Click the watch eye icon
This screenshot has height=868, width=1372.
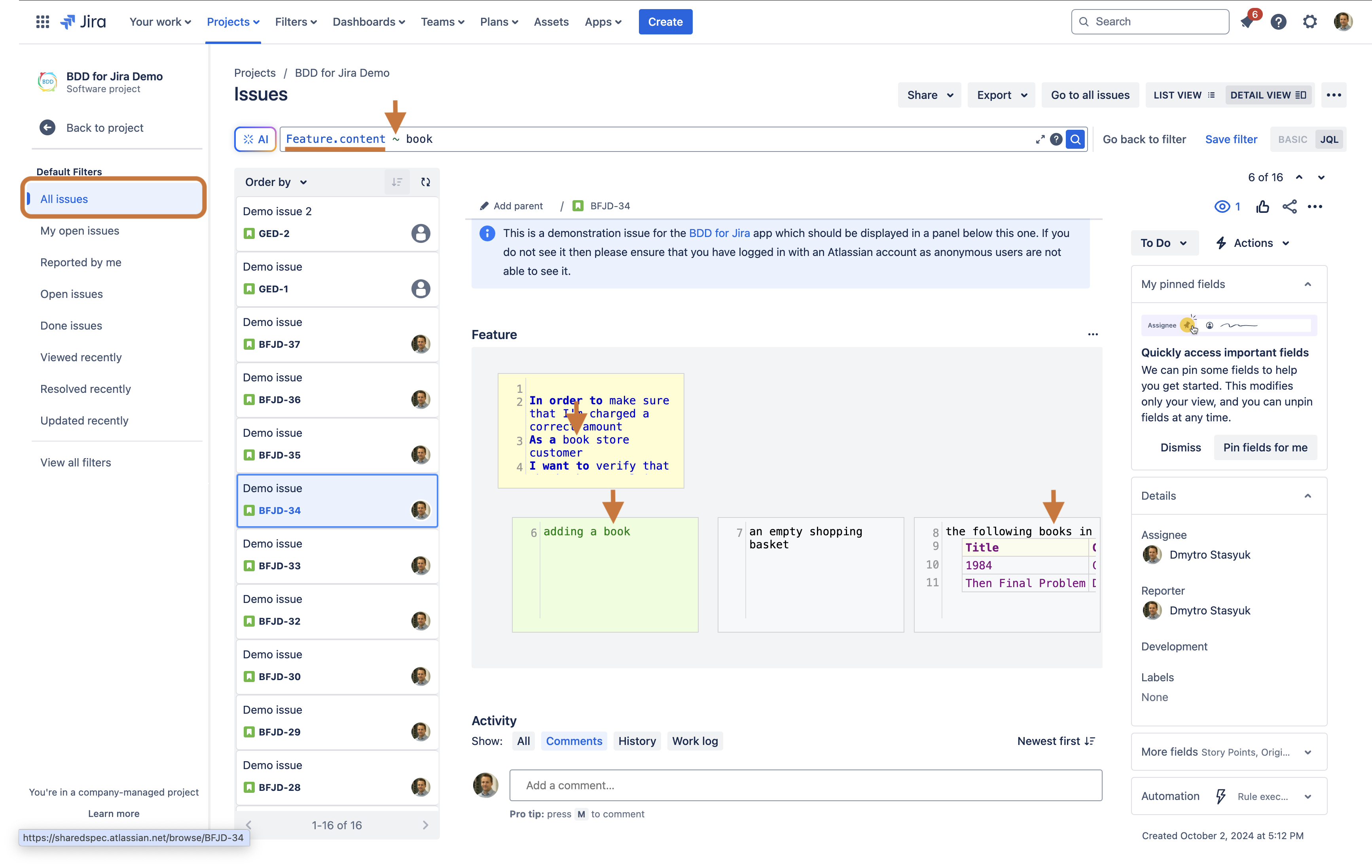(x=1222, y=206)
